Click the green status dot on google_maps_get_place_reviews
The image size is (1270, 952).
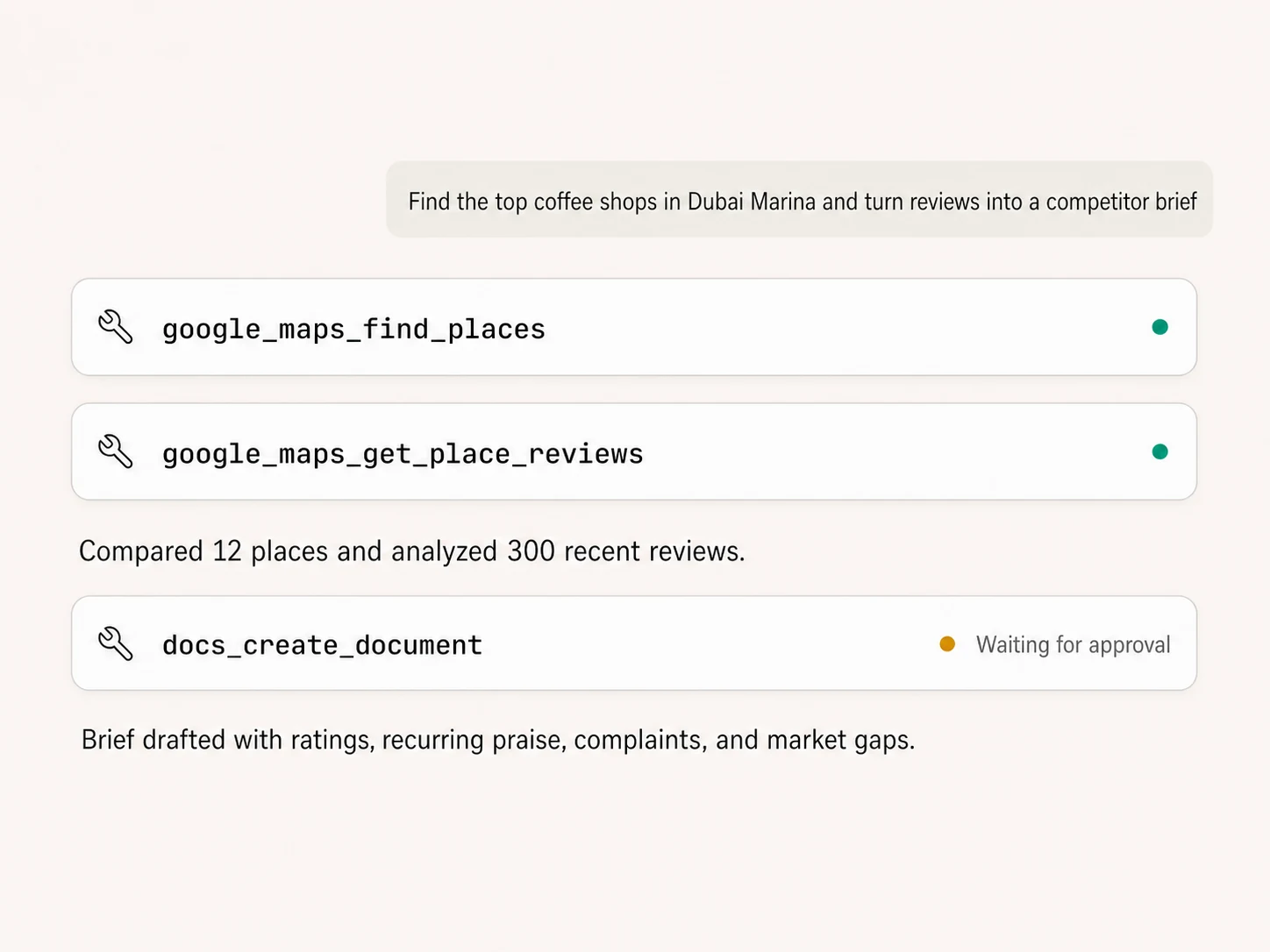(1159, 451)
